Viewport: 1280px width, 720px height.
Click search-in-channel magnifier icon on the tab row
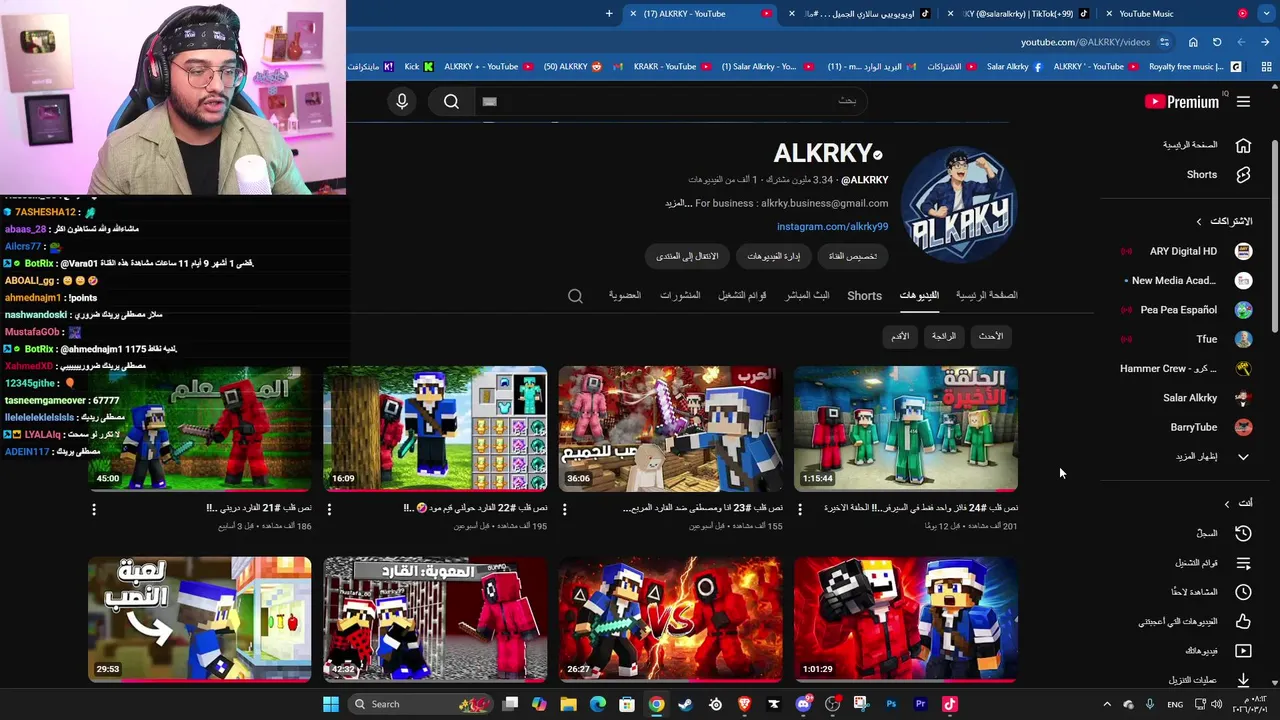point(575,296)
